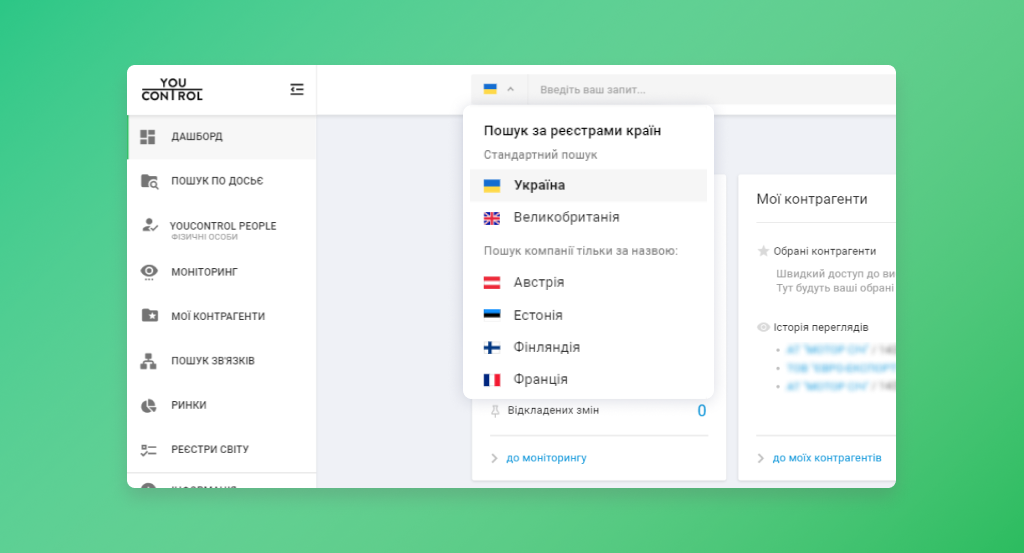Open the Ринки pie chart icon
This screenshot has width=1024, height=553.
(x=149, y=405)
